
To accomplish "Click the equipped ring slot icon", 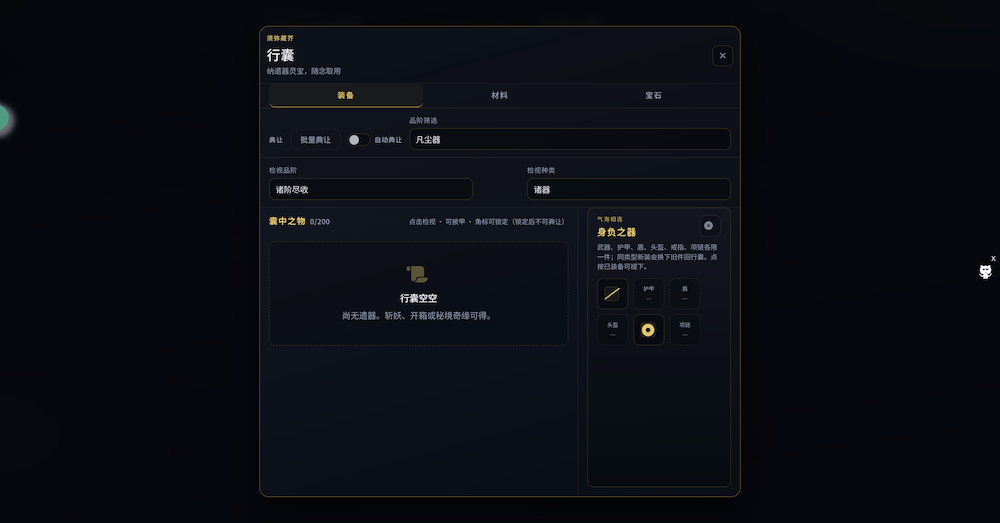I will (648, 330).
